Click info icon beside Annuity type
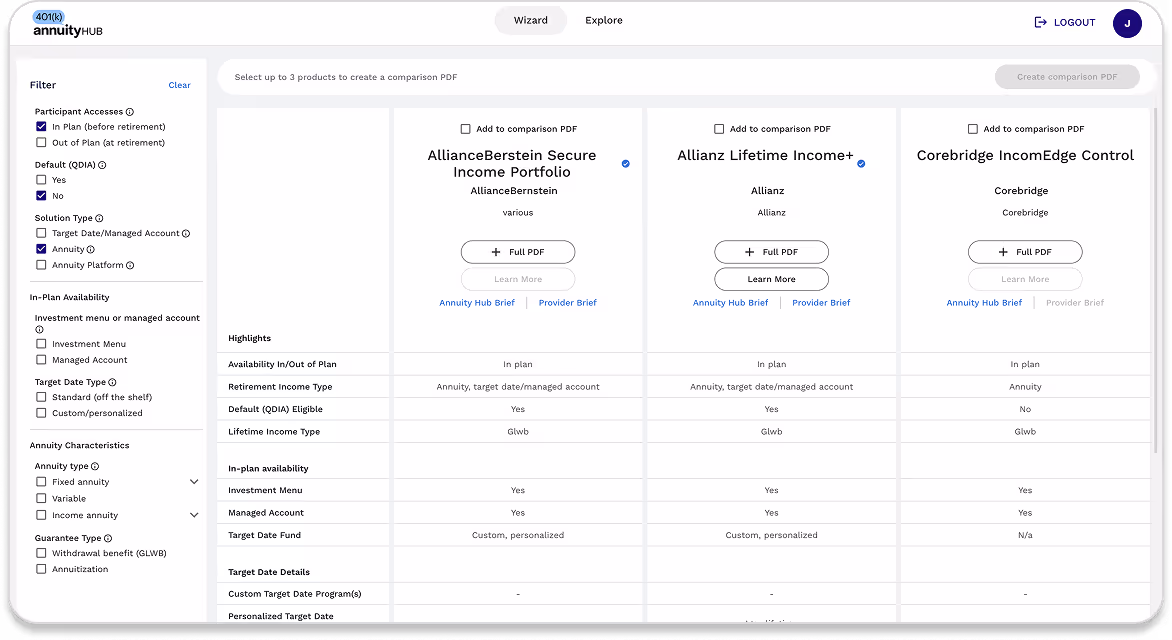The image size is (1172, 640). [95, 467]
